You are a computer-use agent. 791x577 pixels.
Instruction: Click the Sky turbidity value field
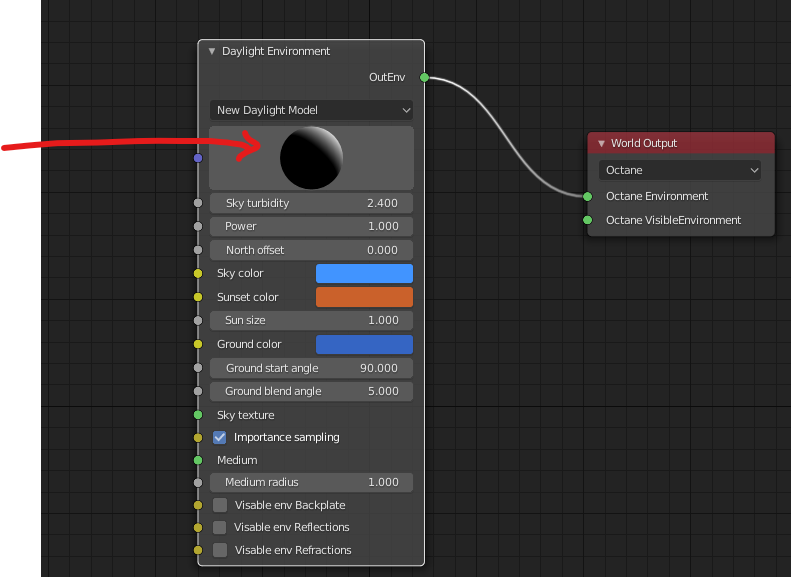312,203
